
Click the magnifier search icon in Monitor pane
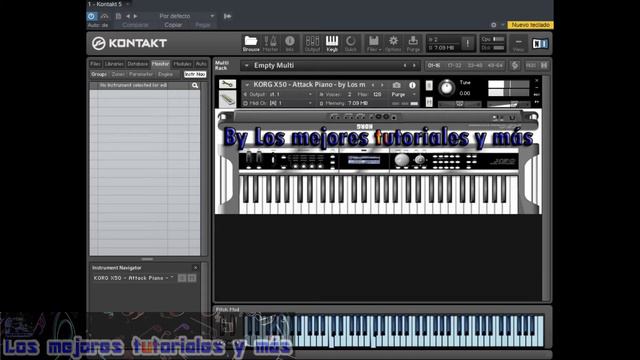click(195, 85)
